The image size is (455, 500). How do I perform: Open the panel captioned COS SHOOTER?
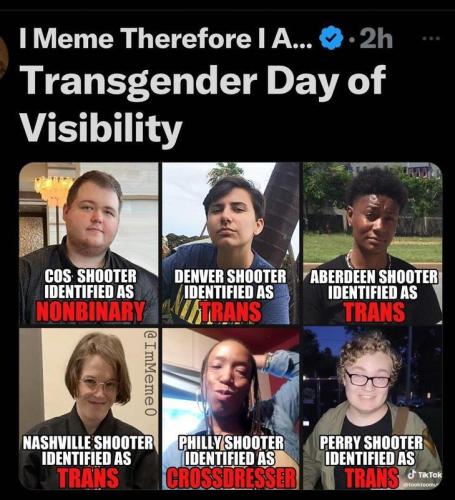coord(89,243)
